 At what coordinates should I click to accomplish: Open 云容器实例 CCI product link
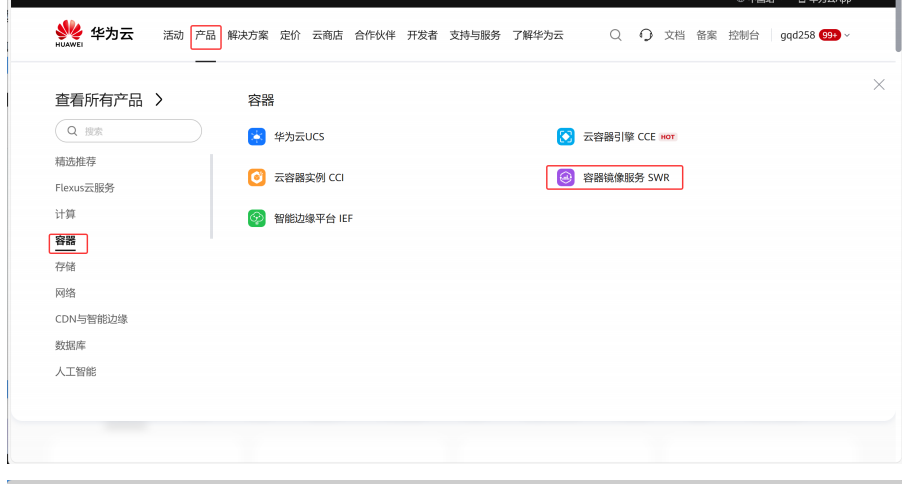pyautogui.click(x=309, y=177)
